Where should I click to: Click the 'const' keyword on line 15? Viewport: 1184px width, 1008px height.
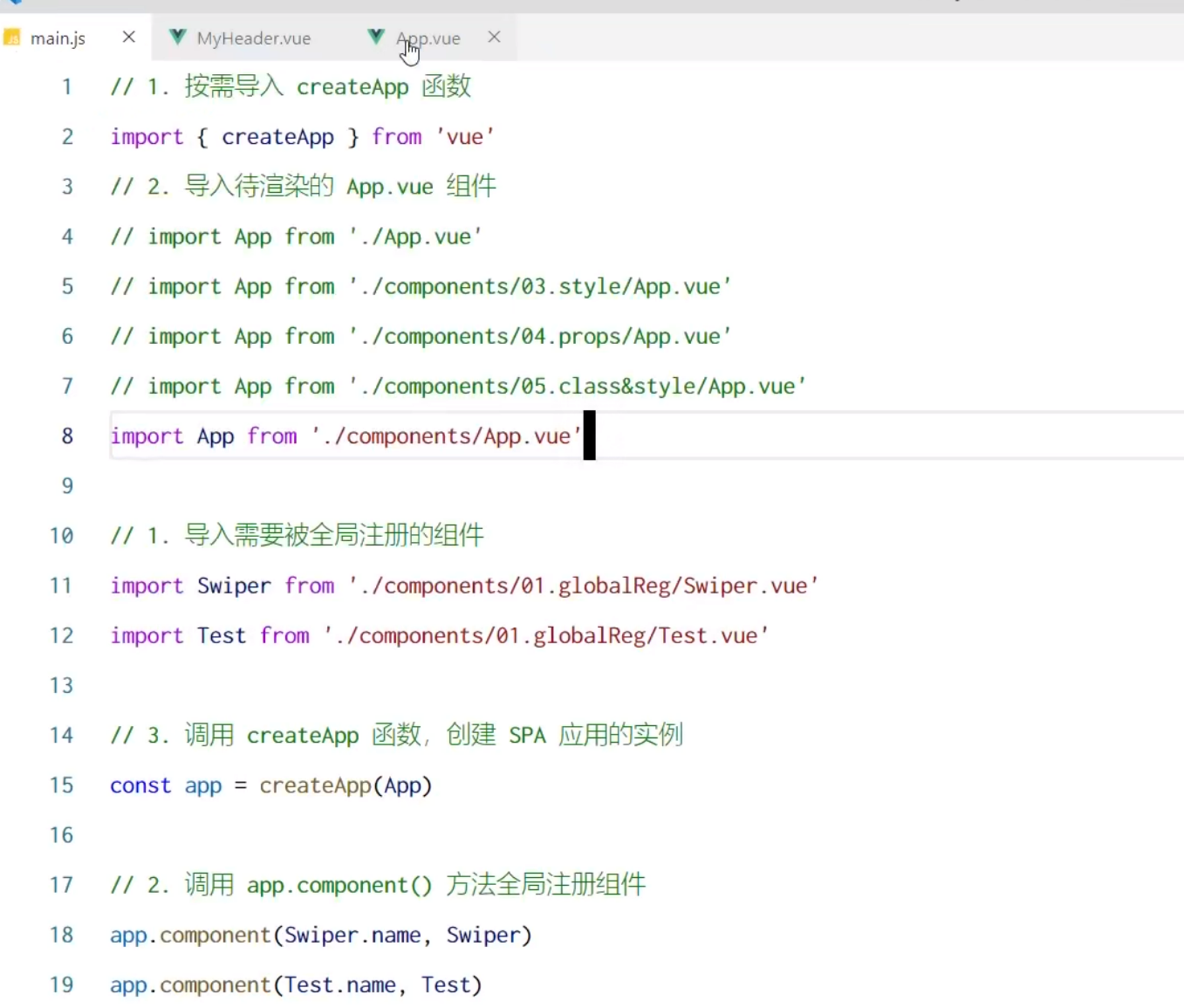tap(140, 785)
